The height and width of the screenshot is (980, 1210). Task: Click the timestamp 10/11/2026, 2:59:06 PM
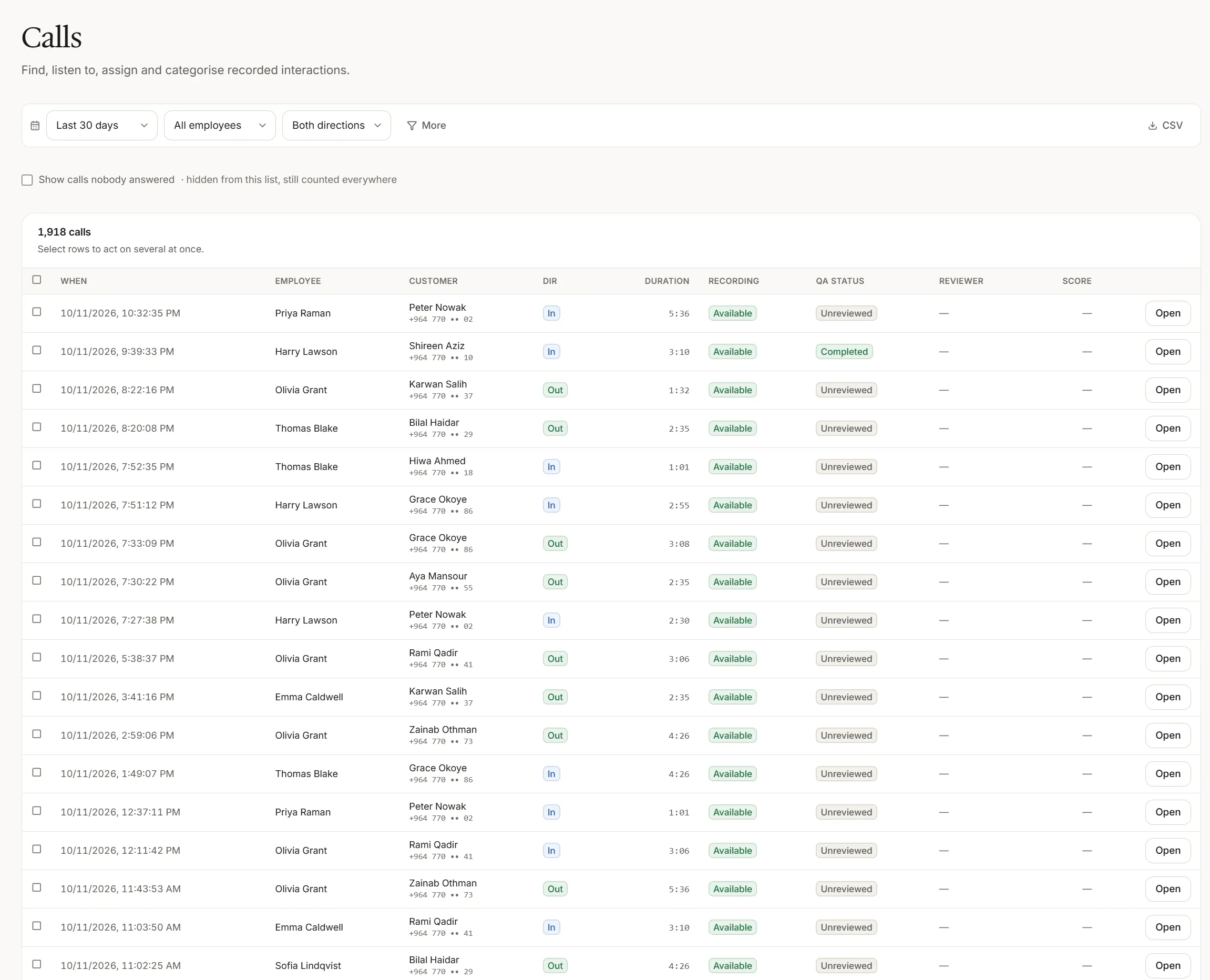pos(117,736)
